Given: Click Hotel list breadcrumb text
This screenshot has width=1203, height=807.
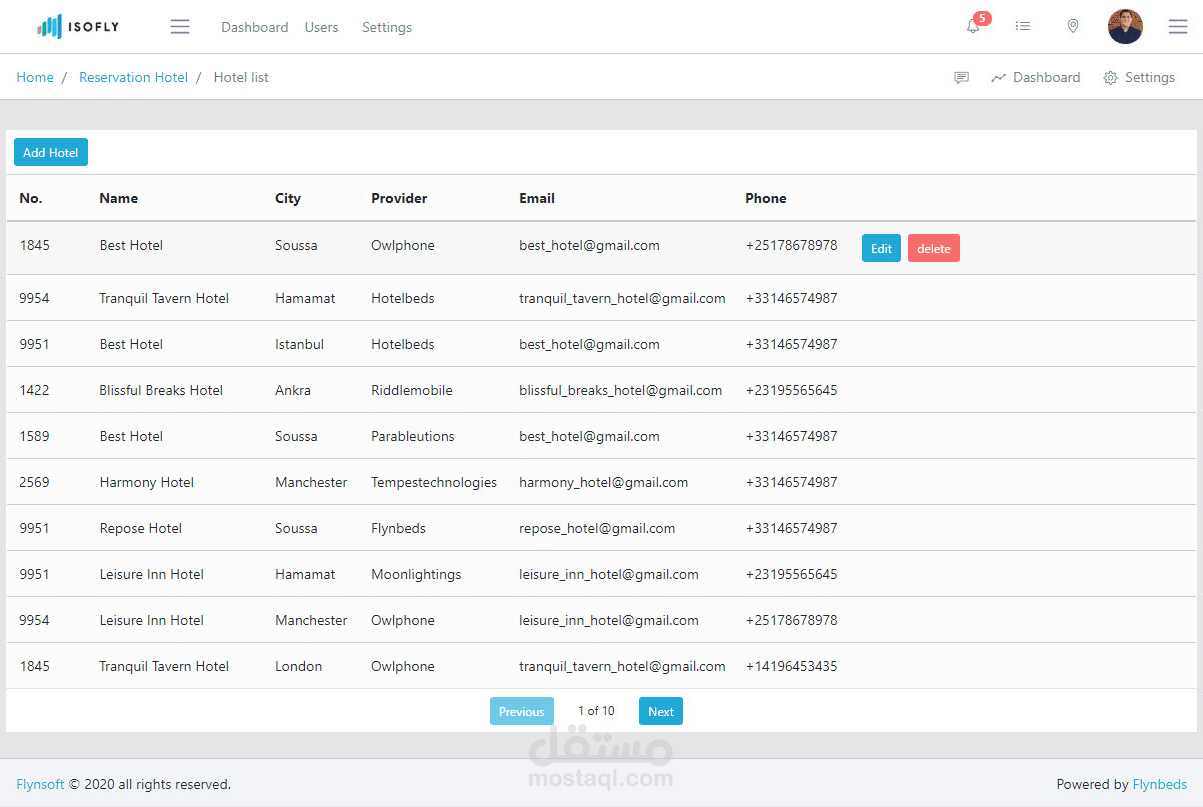Looking at the screenshot, I should point(241,77).
